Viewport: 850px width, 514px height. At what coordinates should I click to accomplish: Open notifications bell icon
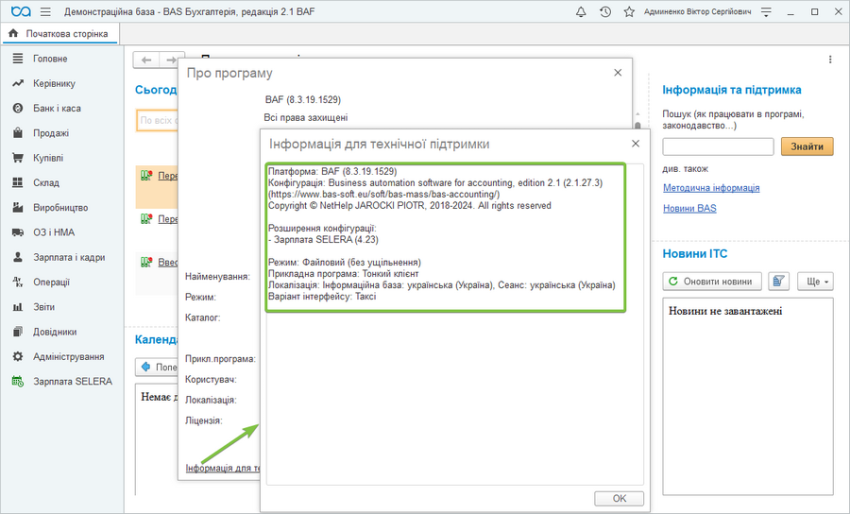(581, 11)
